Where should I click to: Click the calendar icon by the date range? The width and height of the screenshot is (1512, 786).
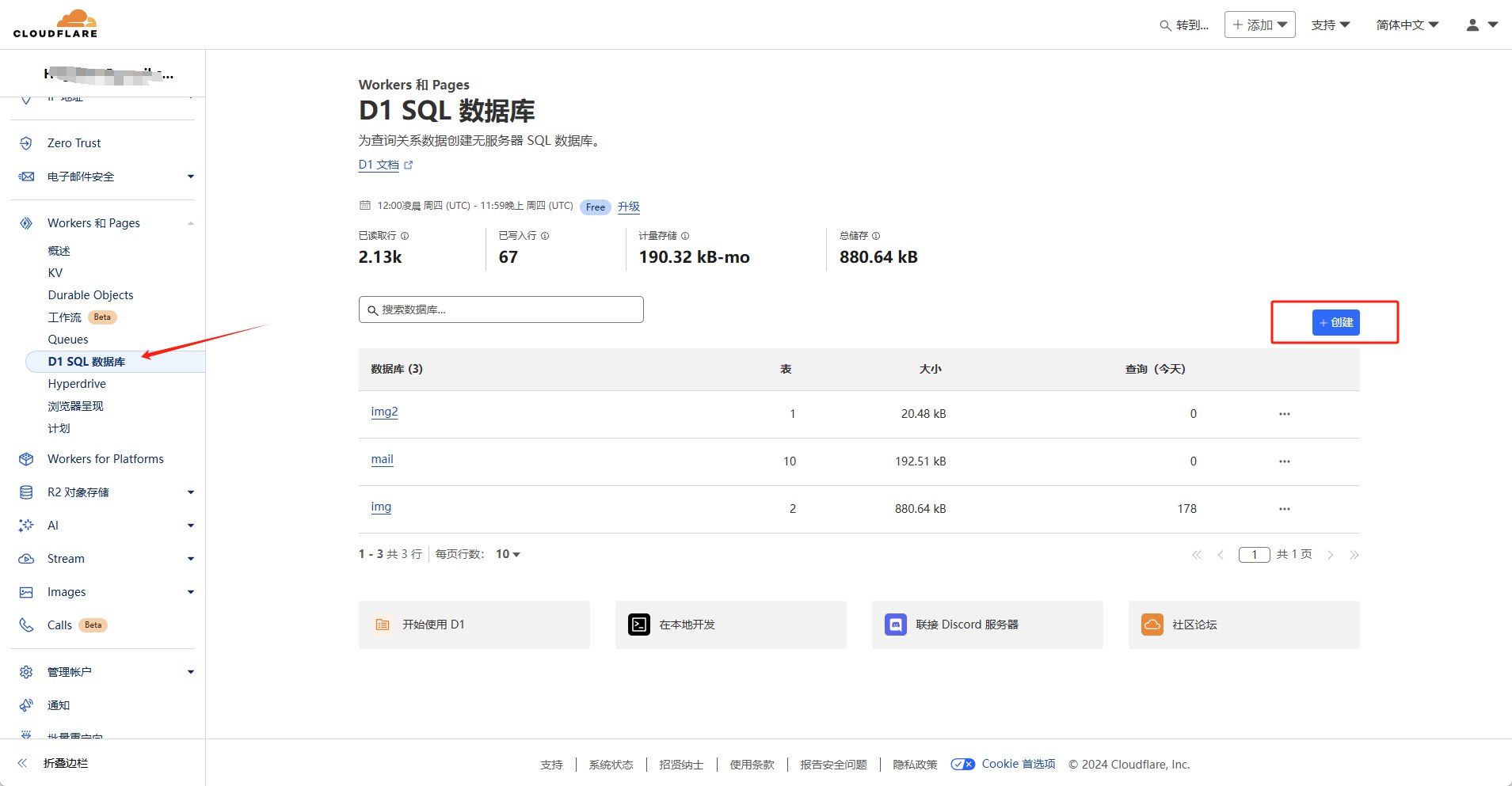[x=365, y=205]
